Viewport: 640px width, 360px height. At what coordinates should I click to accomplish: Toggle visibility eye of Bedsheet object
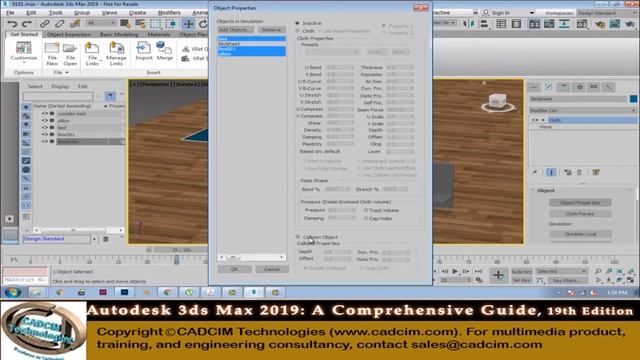45,142
